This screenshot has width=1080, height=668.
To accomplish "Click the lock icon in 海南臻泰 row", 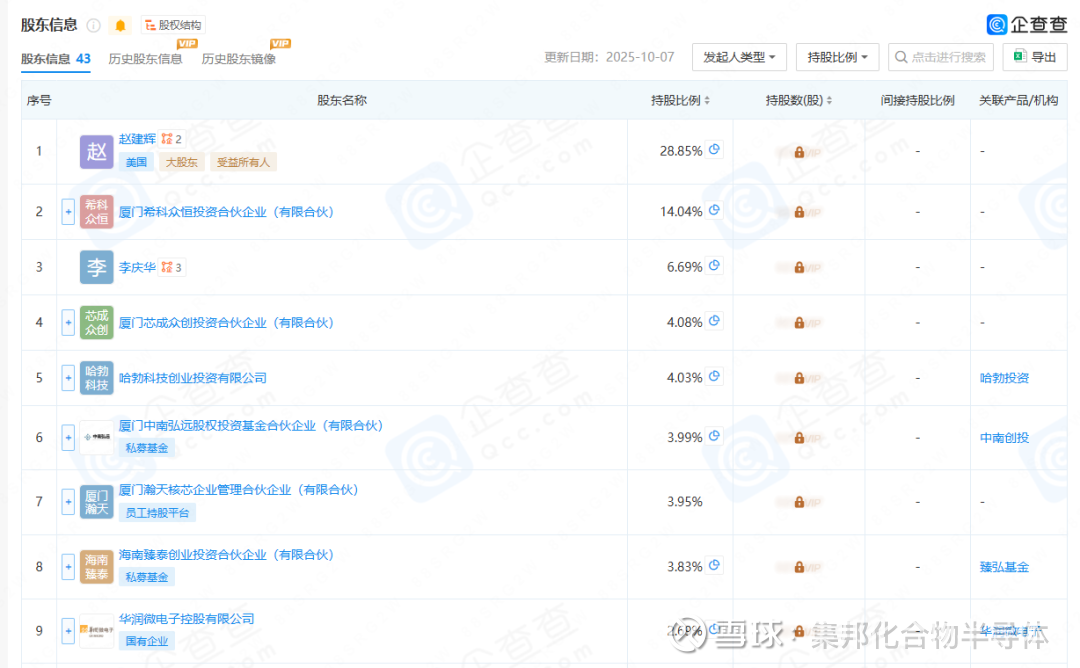I will (x=799, y=567).
